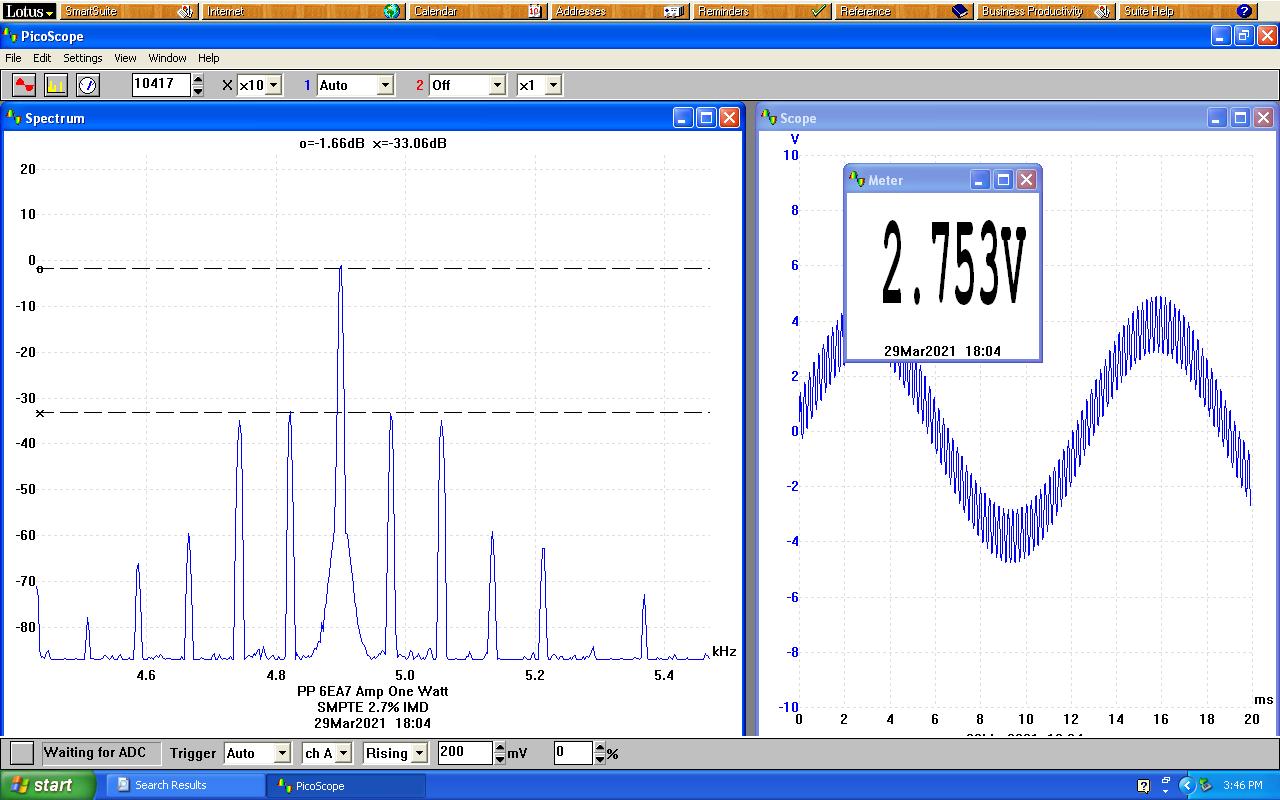
Task: Open the Calendar drawer
Action: (x=477, y=11)
